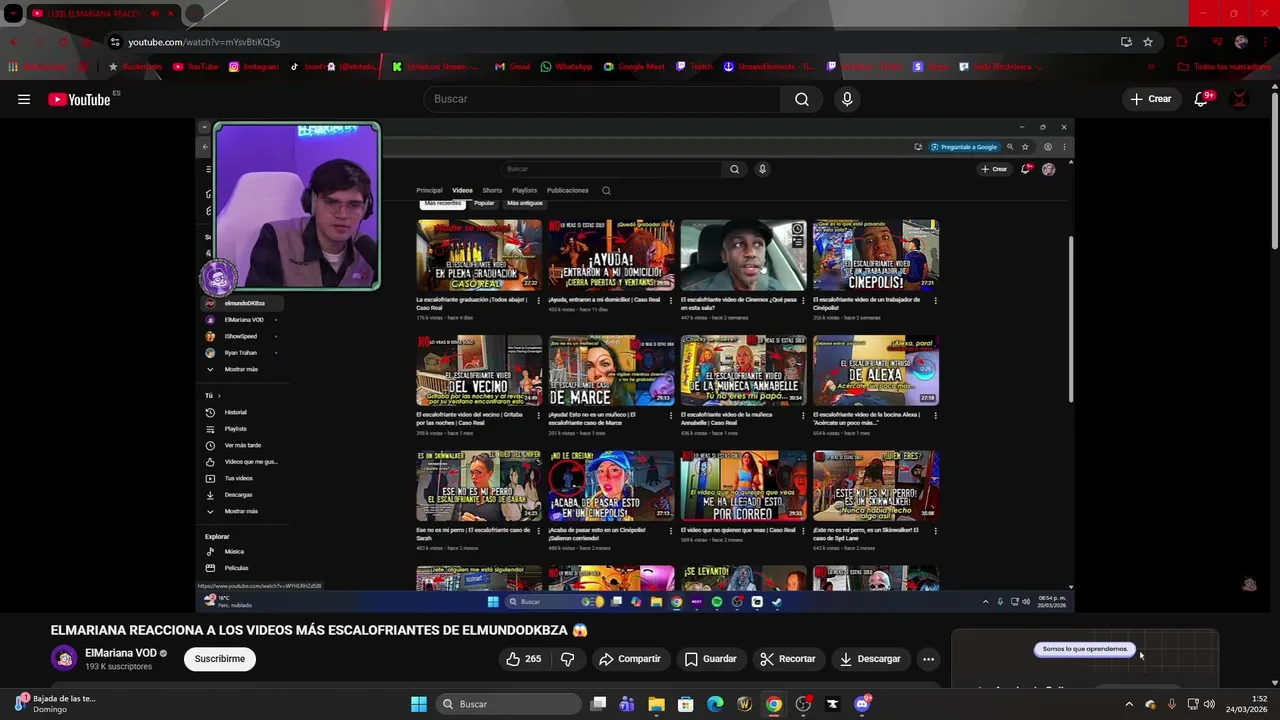Click Suscribirme to subscribe
Viewport: 1280px width, 720px height.
point(220,659)
